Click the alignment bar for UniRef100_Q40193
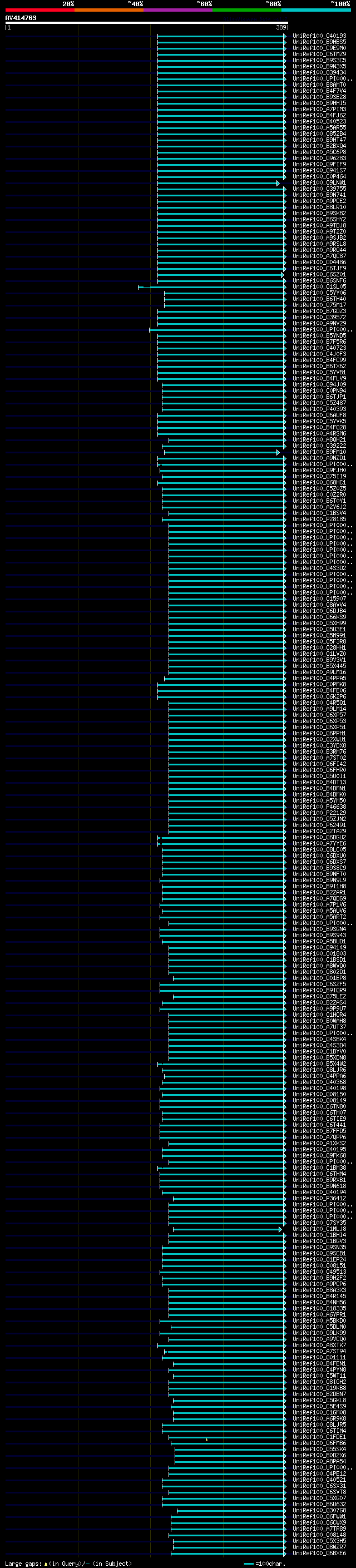Image resolution: width=356 pixels, height=1568 pixels. [x=221, y=36]
